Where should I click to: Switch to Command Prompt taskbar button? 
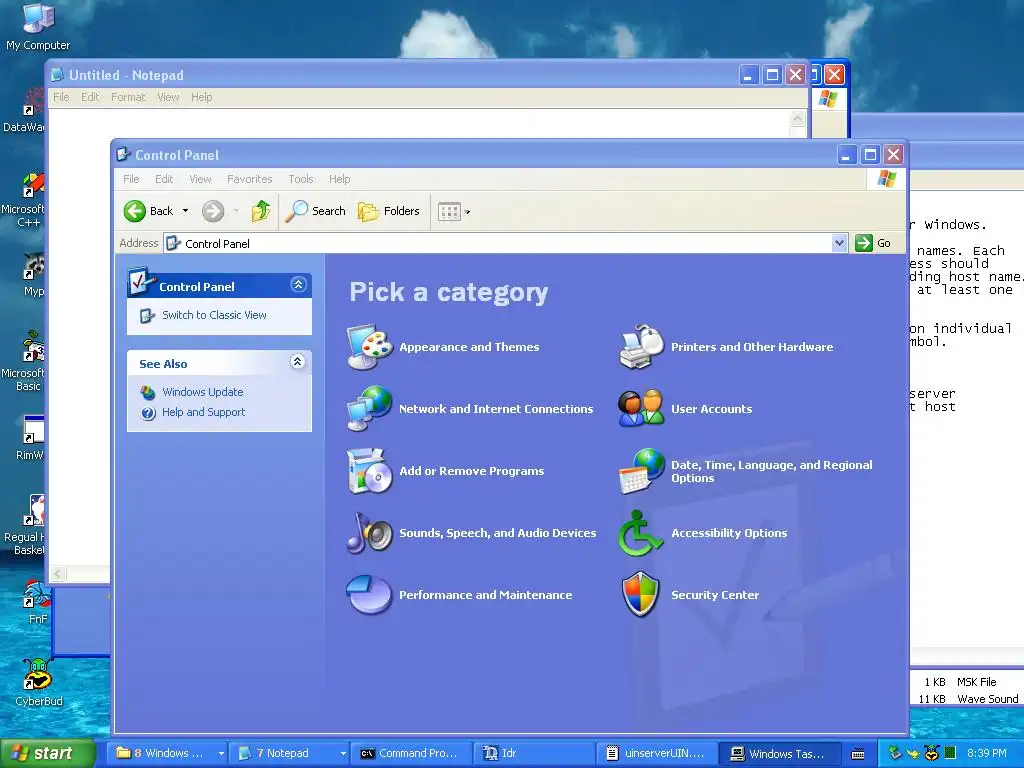coord(412,754)
